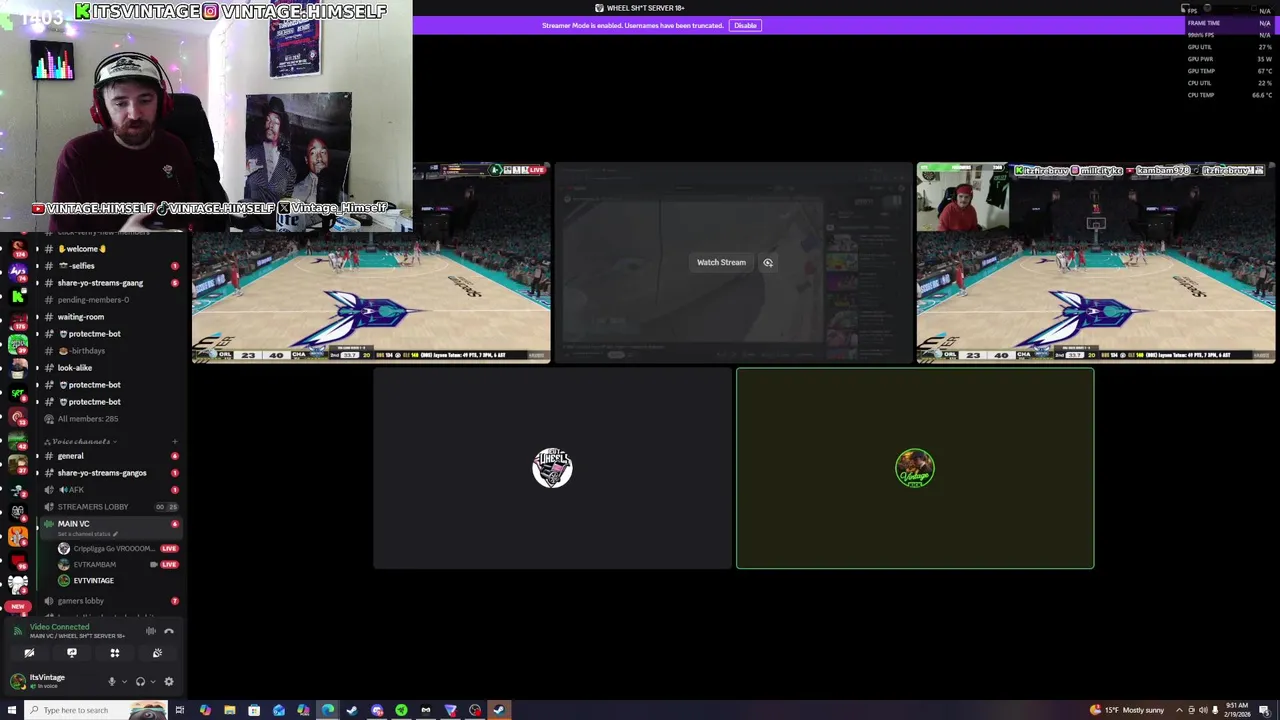Toggle headphone deafen button
The image size is (1280, 720).
[x=141, y=682]
